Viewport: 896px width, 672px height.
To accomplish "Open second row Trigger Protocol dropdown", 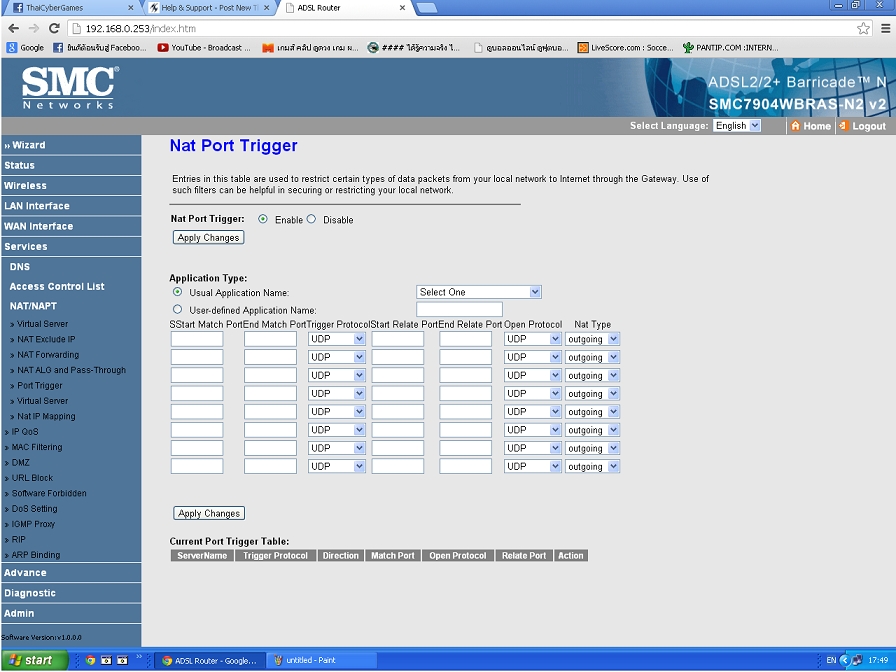I will (336, 357).
